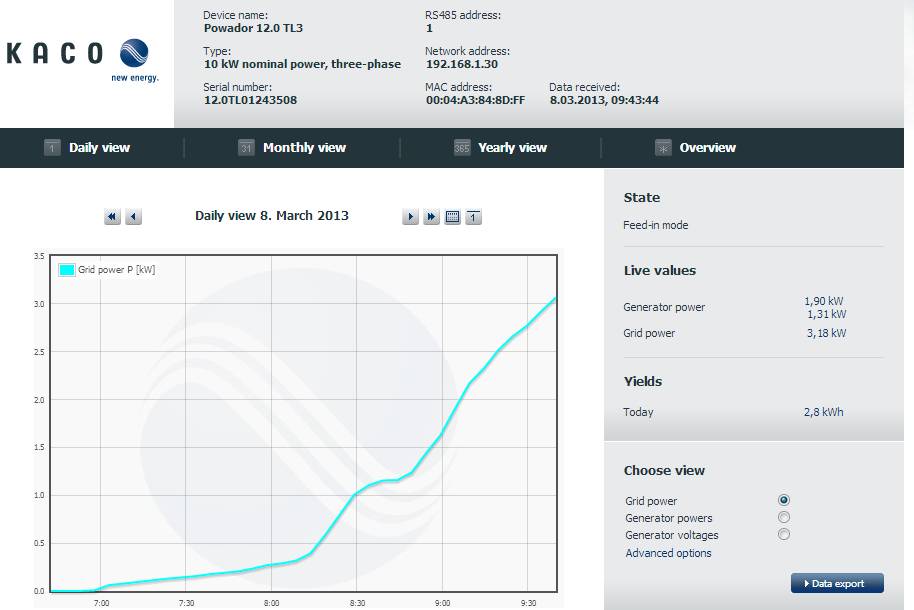Click the Grid power live value 3,18 kW

pyautogui.click(x=827, y=333)
